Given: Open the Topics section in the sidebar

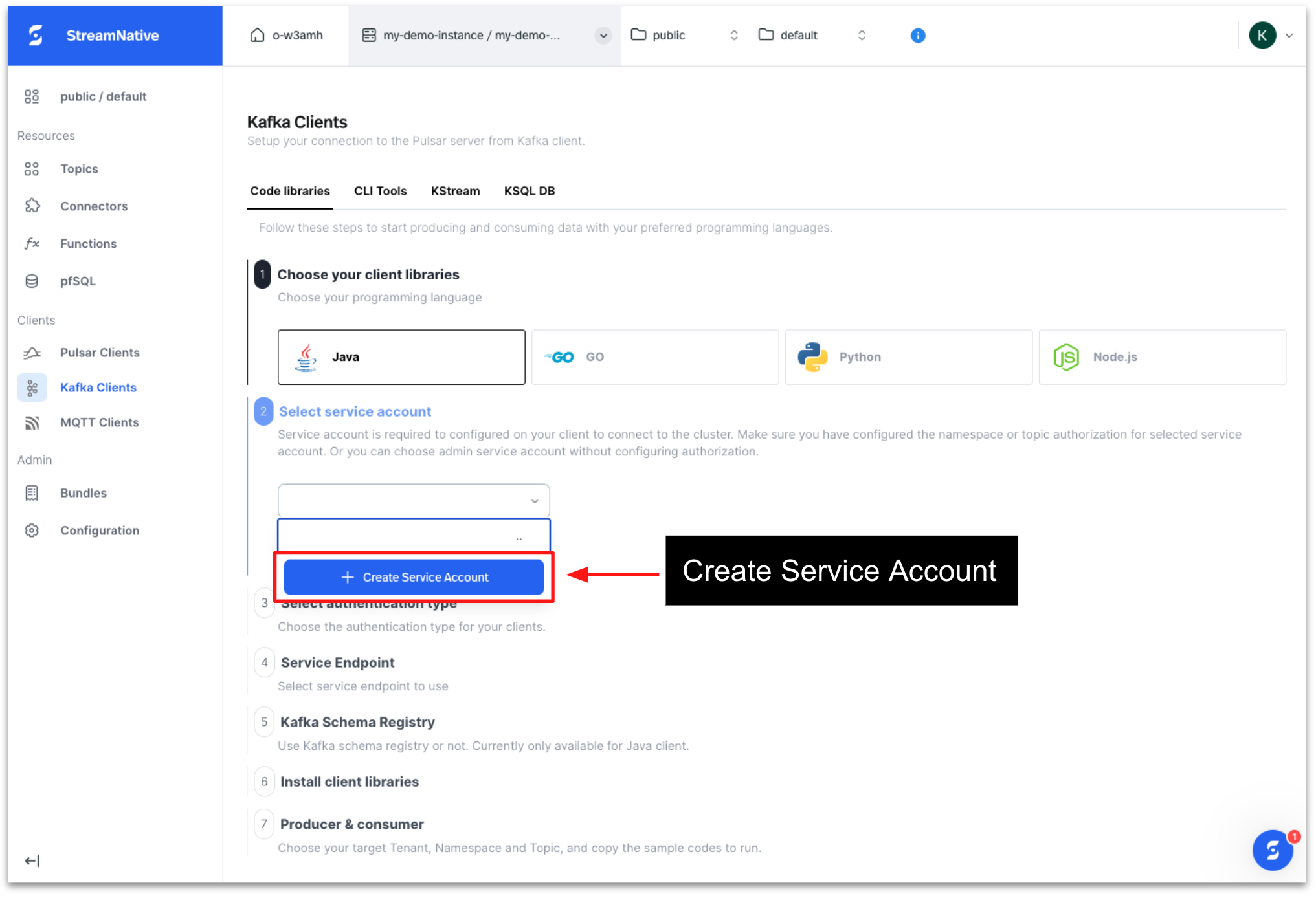Looking at the screenshot, I should click(78, 168).
